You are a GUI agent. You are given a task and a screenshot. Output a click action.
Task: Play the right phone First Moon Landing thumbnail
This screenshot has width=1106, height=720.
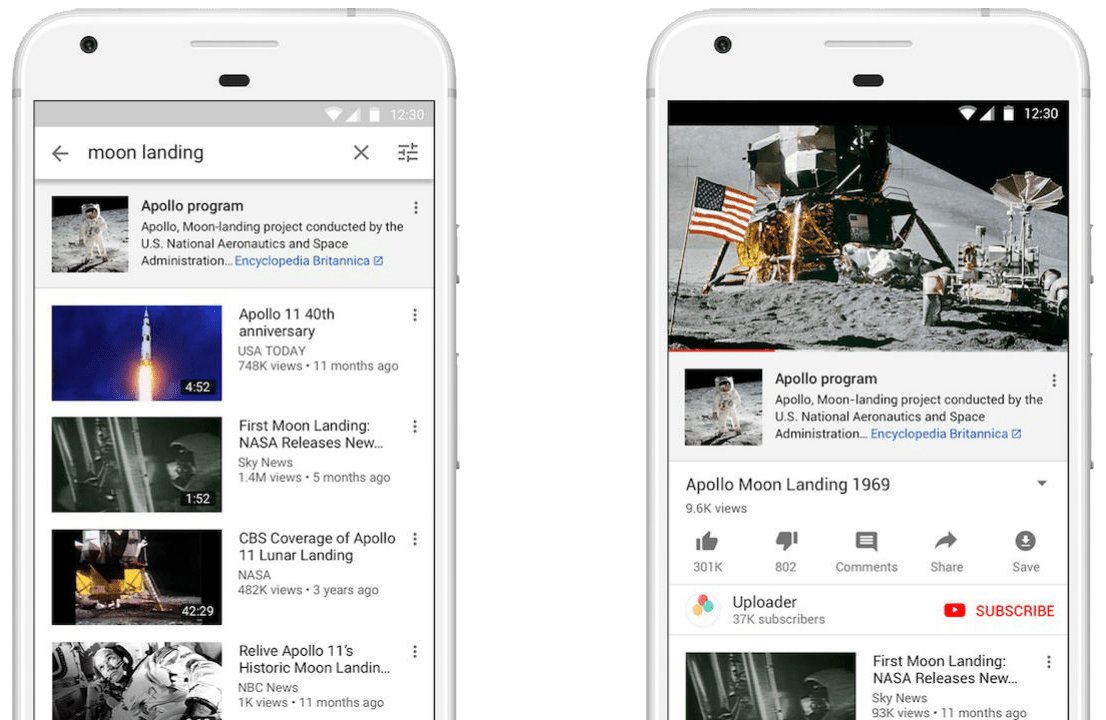(770, 686)
